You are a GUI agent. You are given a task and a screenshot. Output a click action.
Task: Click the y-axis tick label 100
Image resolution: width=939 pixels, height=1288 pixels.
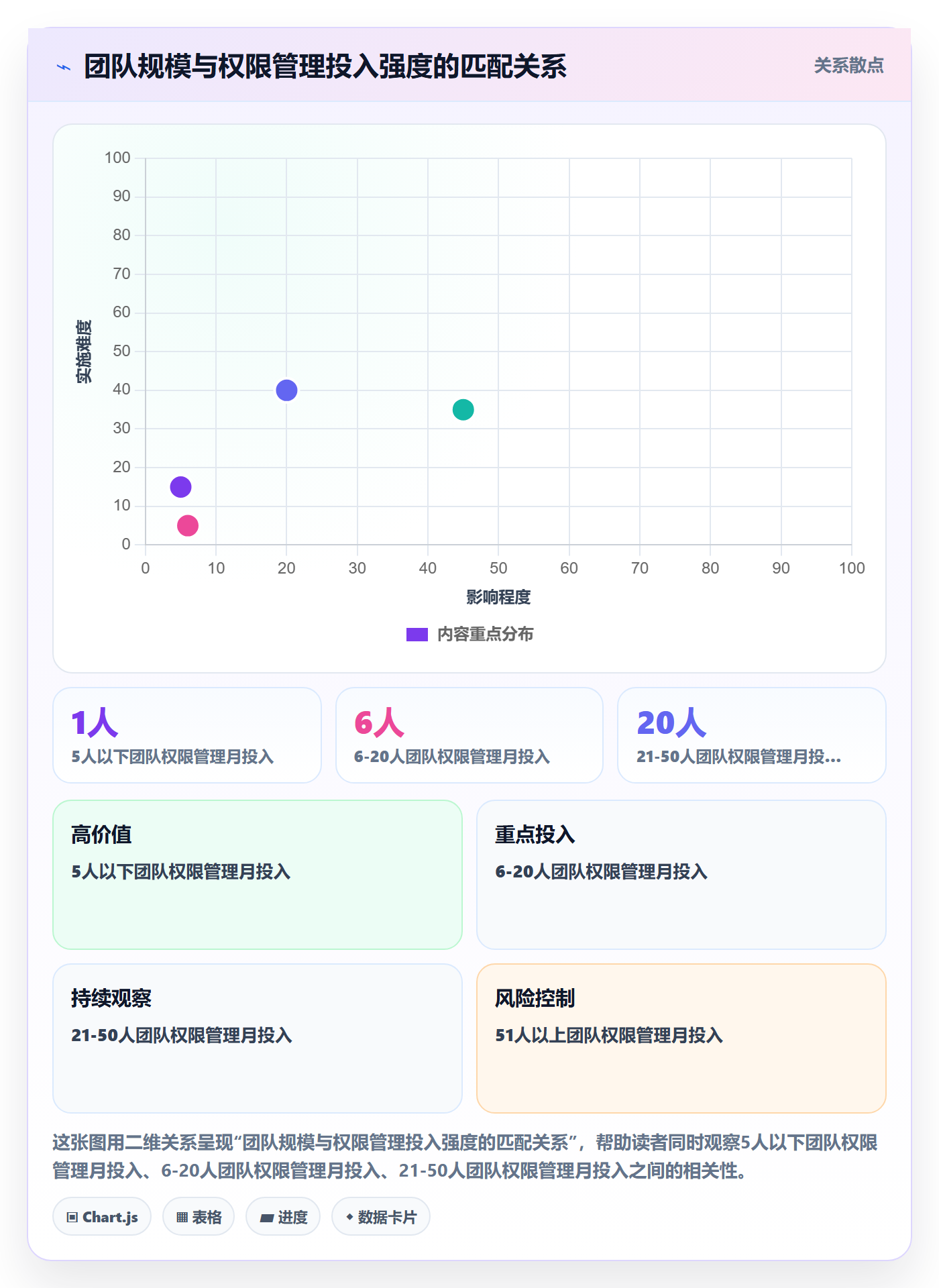pos(117,158)
